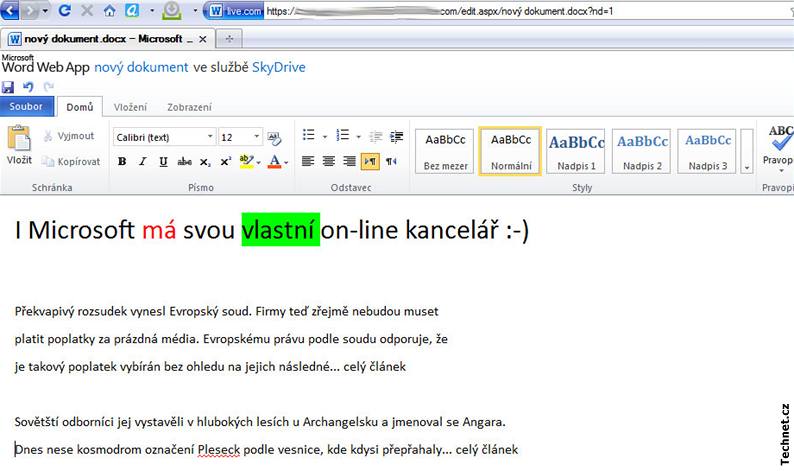Undo the last action with the arrow icon
The height and width of the screenshot is (471, 794).
[28, 87]
